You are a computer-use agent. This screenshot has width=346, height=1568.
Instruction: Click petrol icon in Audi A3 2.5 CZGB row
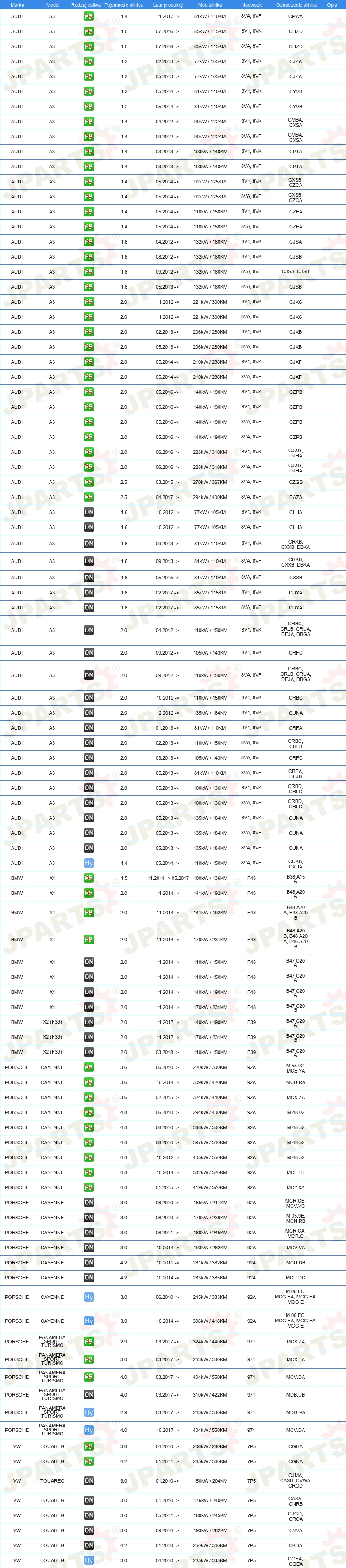[x=89, y=482]
